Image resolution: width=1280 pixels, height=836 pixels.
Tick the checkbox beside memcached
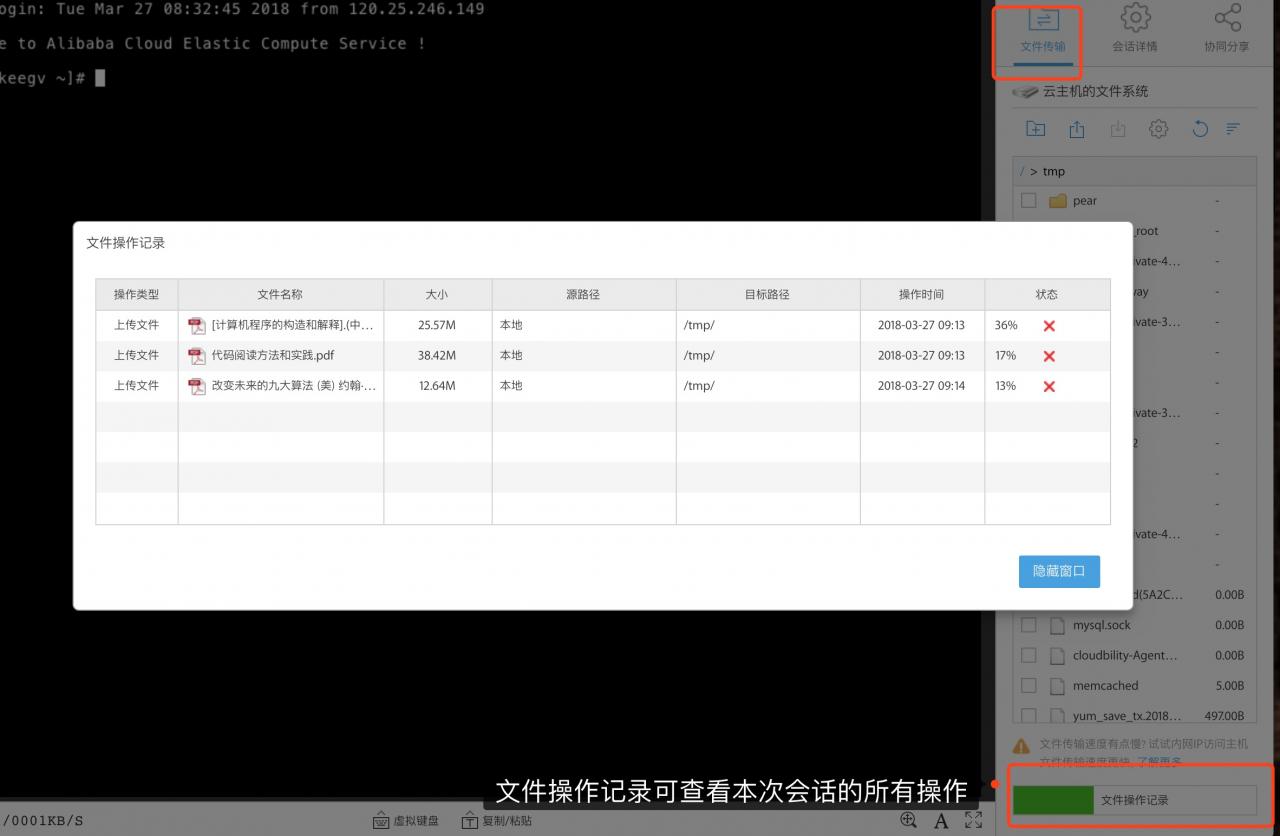pyautogui.click(x=1028, y=686)
